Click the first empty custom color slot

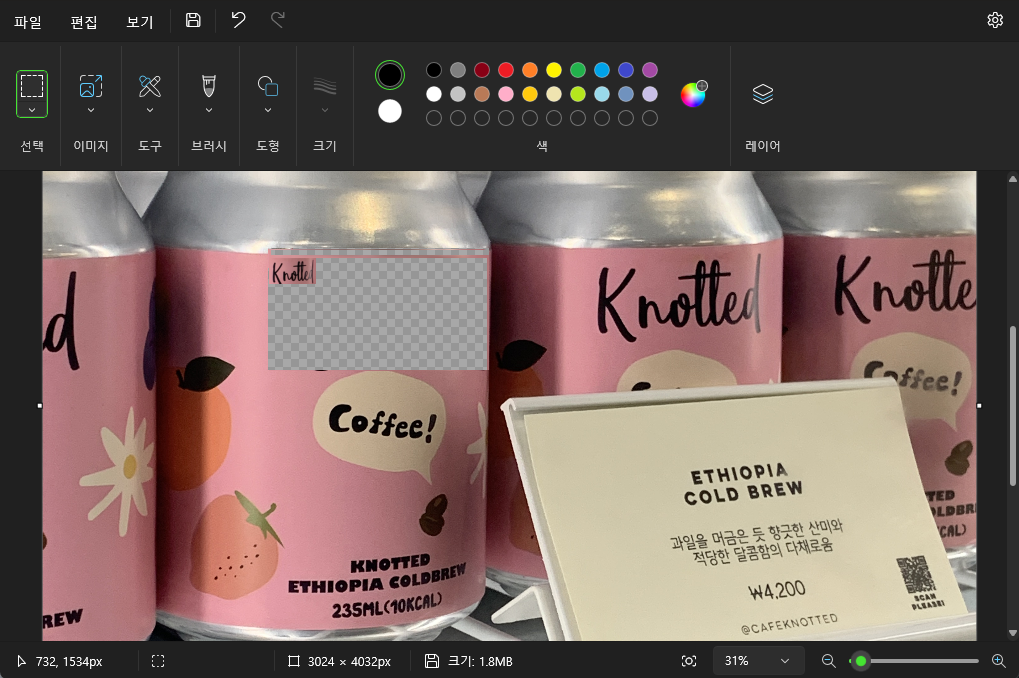pyautogui.click(x=434, y=118)
